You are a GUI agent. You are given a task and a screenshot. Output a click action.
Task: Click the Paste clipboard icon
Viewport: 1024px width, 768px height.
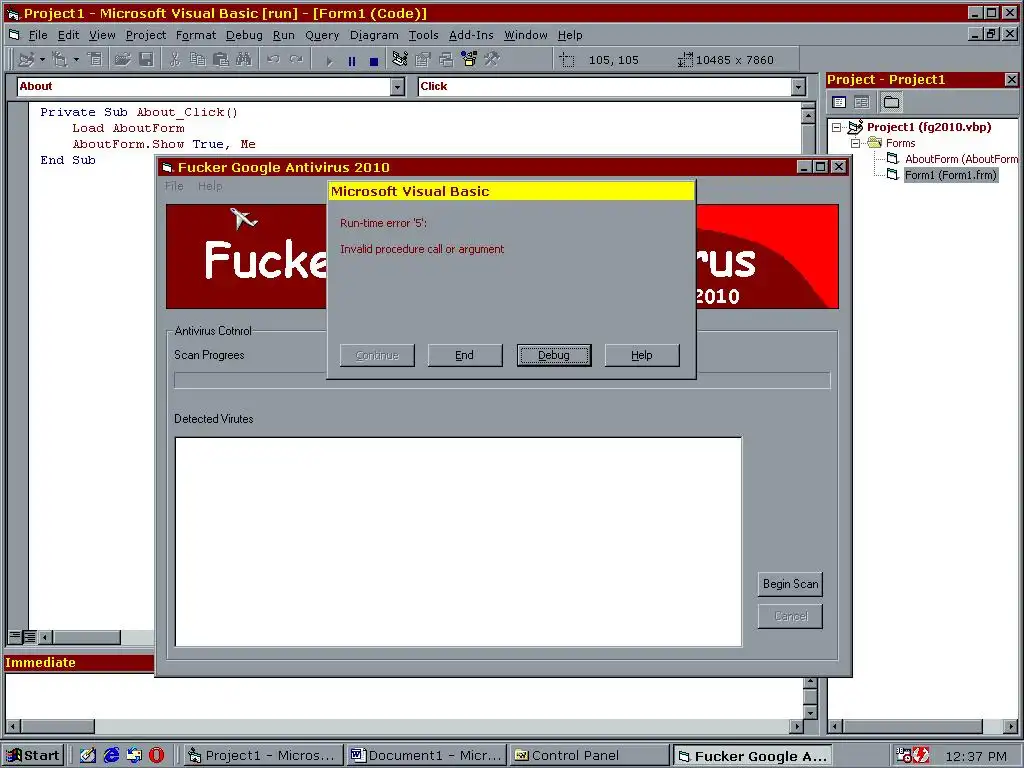(x=221, y=59)
